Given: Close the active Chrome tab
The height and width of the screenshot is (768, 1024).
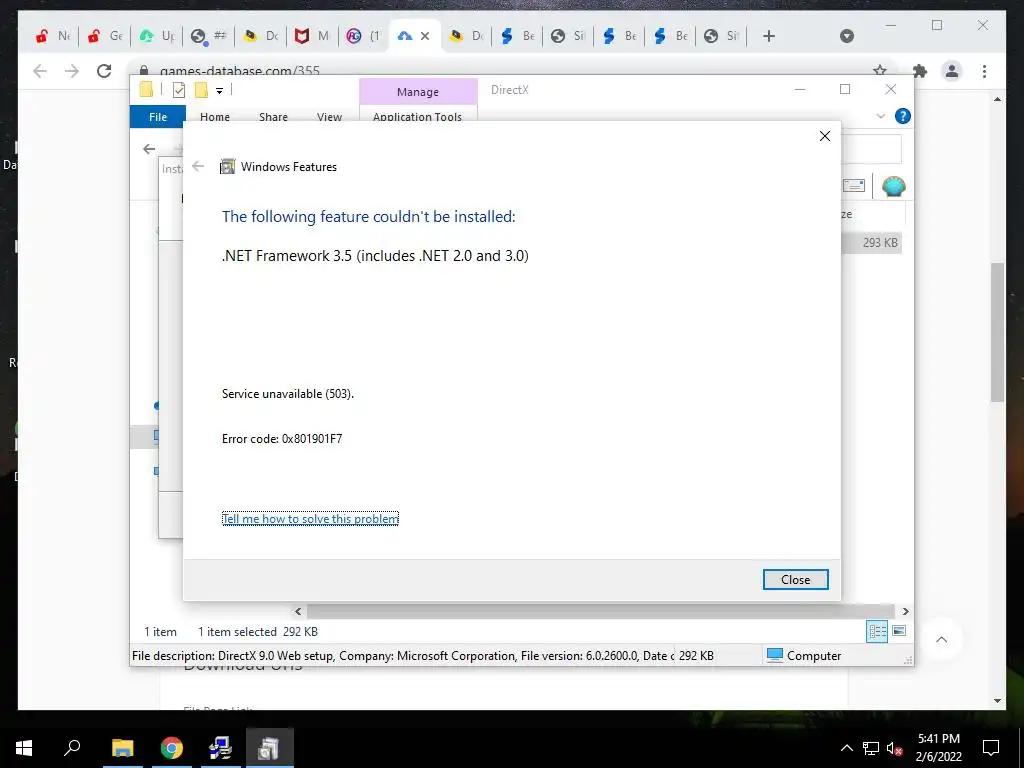Looking at the screenshot, I should [x=425, y=36].
